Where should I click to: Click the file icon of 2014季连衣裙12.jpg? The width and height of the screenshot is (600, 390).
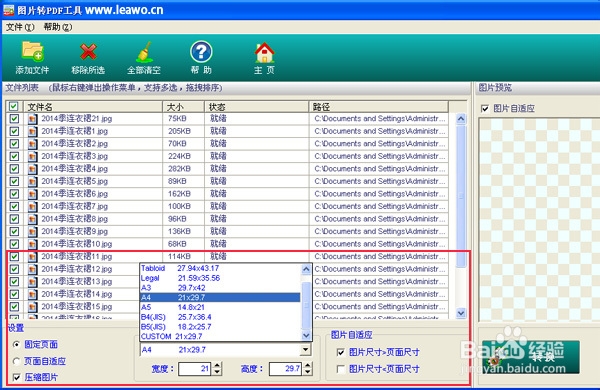(33, 269)
